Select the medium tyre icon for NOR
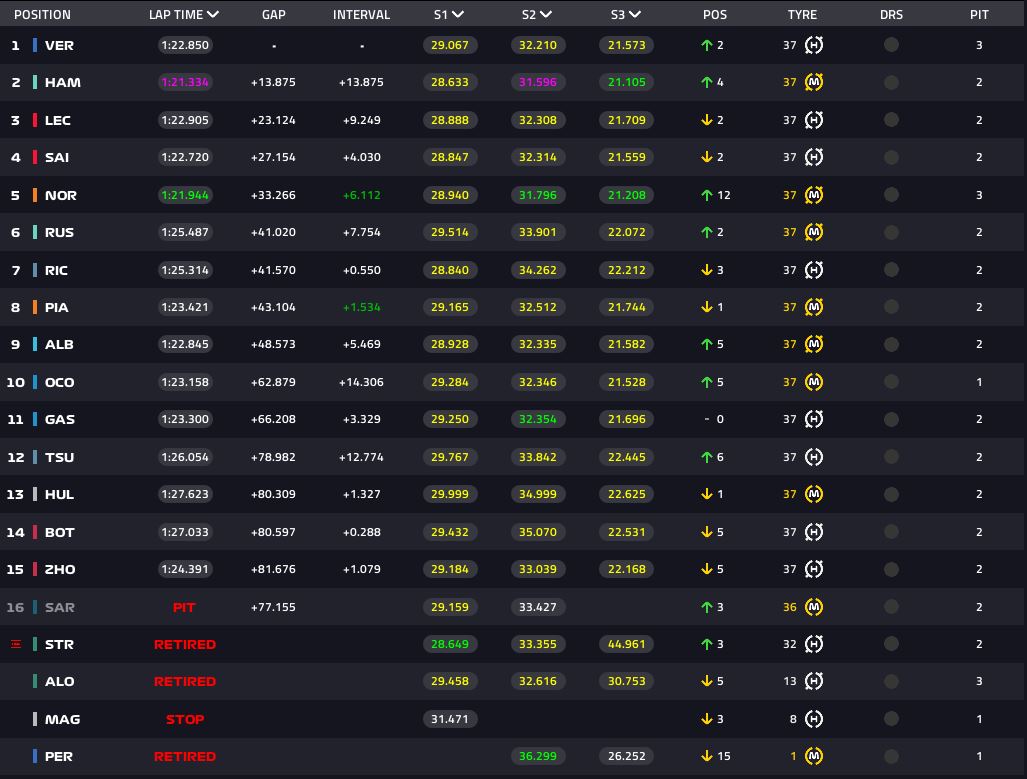The image size is (1027, 779). click(814, 195)
